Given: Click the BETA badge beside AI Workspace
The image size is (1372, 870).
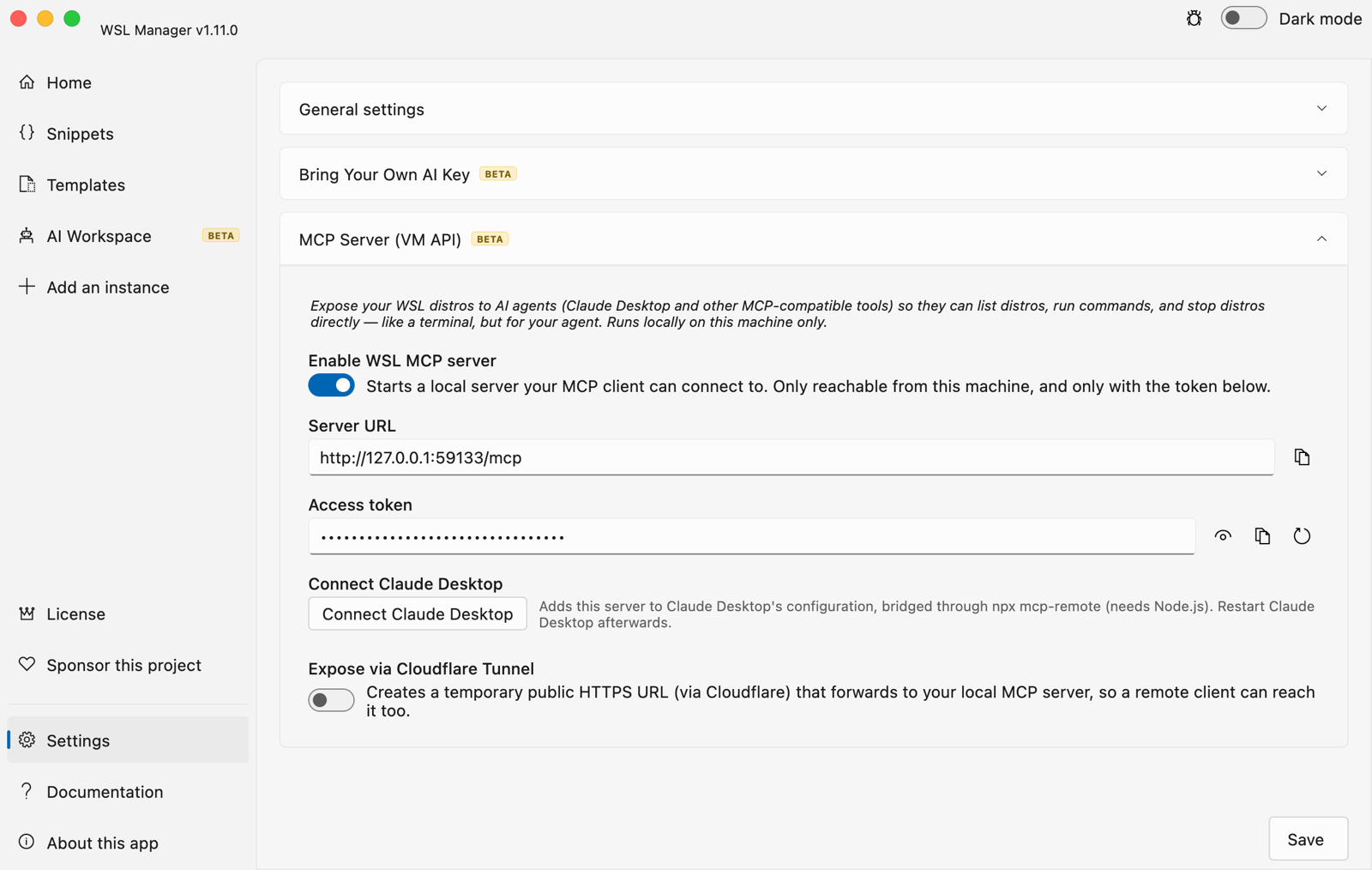Looking at the screenshot, I should [x=220, y=236].
